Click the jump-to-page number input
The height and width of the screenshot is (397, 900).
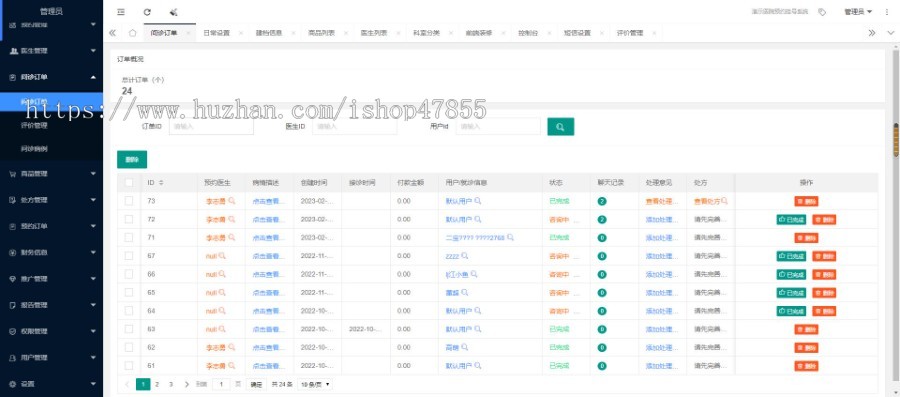tap(221, 384)
